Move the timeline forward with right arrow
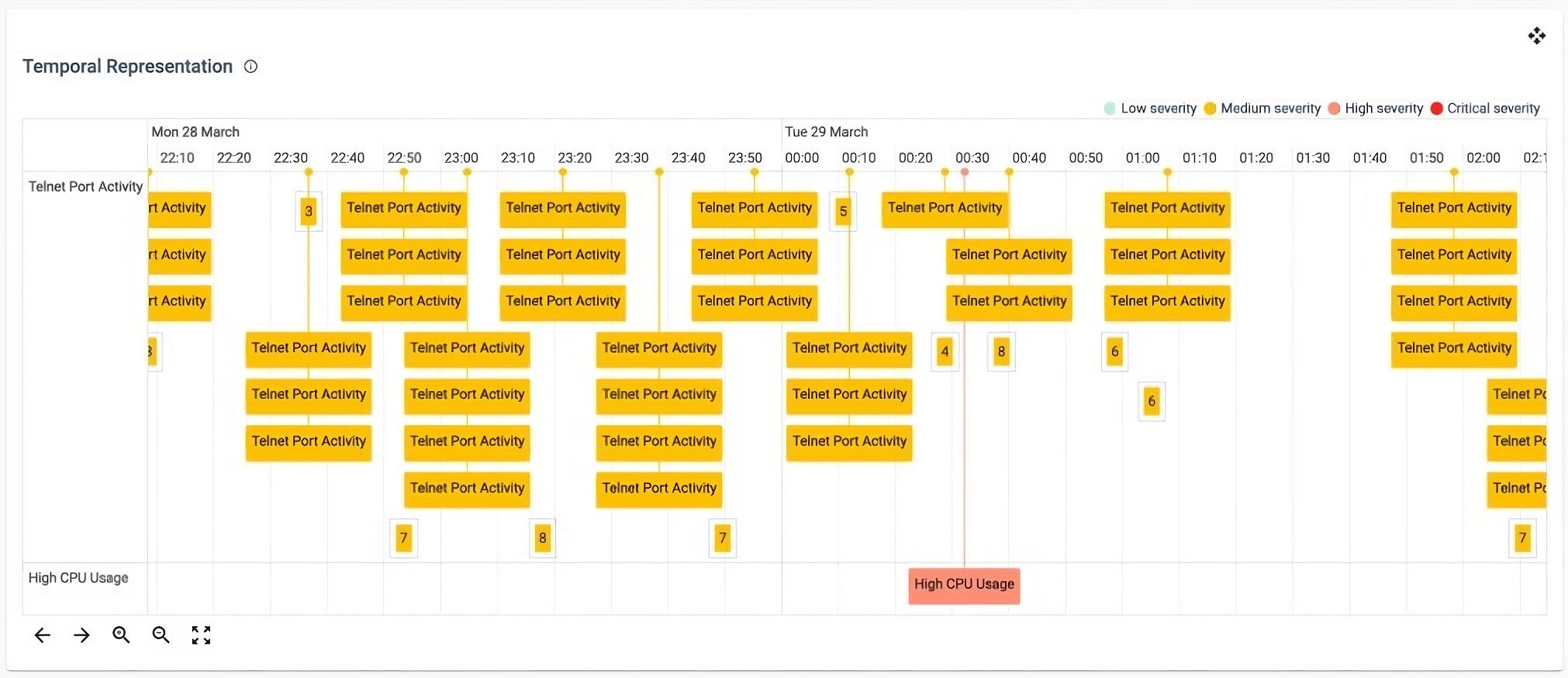1568x678 pixels. [x=81, y=635]
